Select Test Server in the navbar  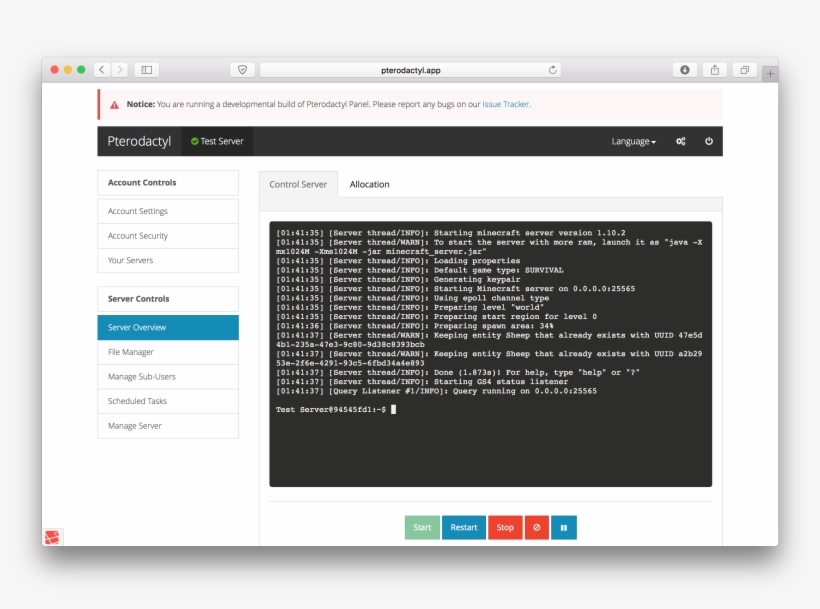coord(218,141)
